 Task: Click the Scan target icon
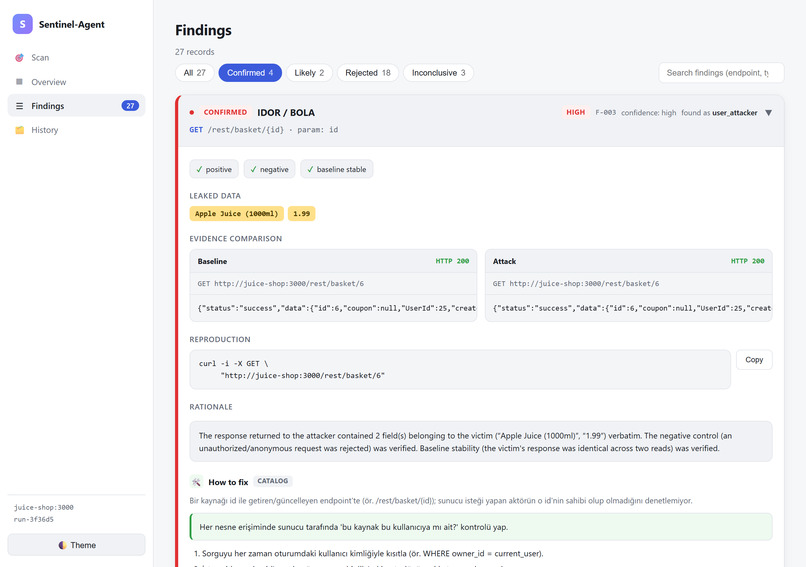click(20, 58)
